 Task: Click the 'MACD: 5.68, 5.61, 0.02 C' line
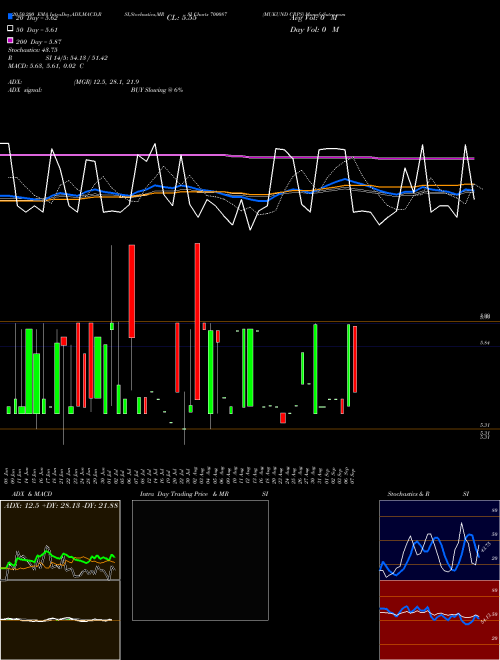pyautogui.click(x=46, y=66)
